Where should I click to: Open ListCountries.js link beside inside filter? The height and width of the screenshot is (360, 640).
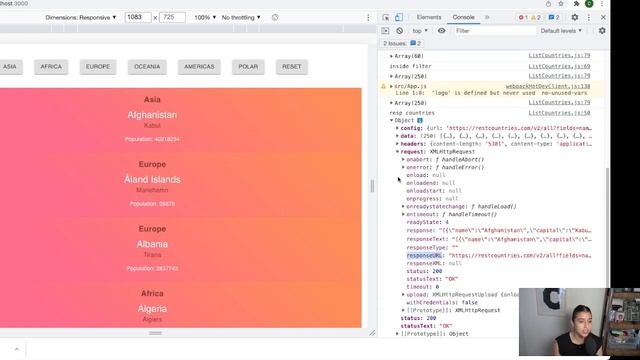(559, 66)
